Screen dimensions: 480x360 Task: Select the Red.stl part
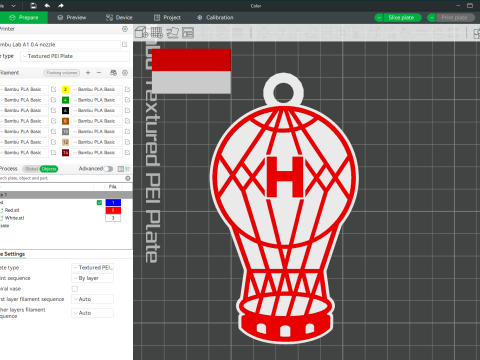pos(12,210)
